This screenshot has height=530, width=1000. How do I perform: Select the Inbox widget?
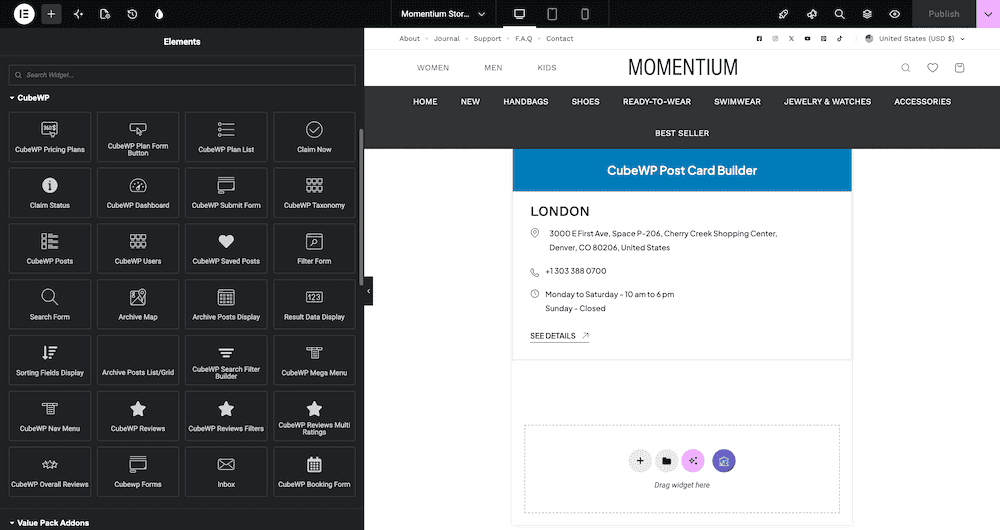226,472
